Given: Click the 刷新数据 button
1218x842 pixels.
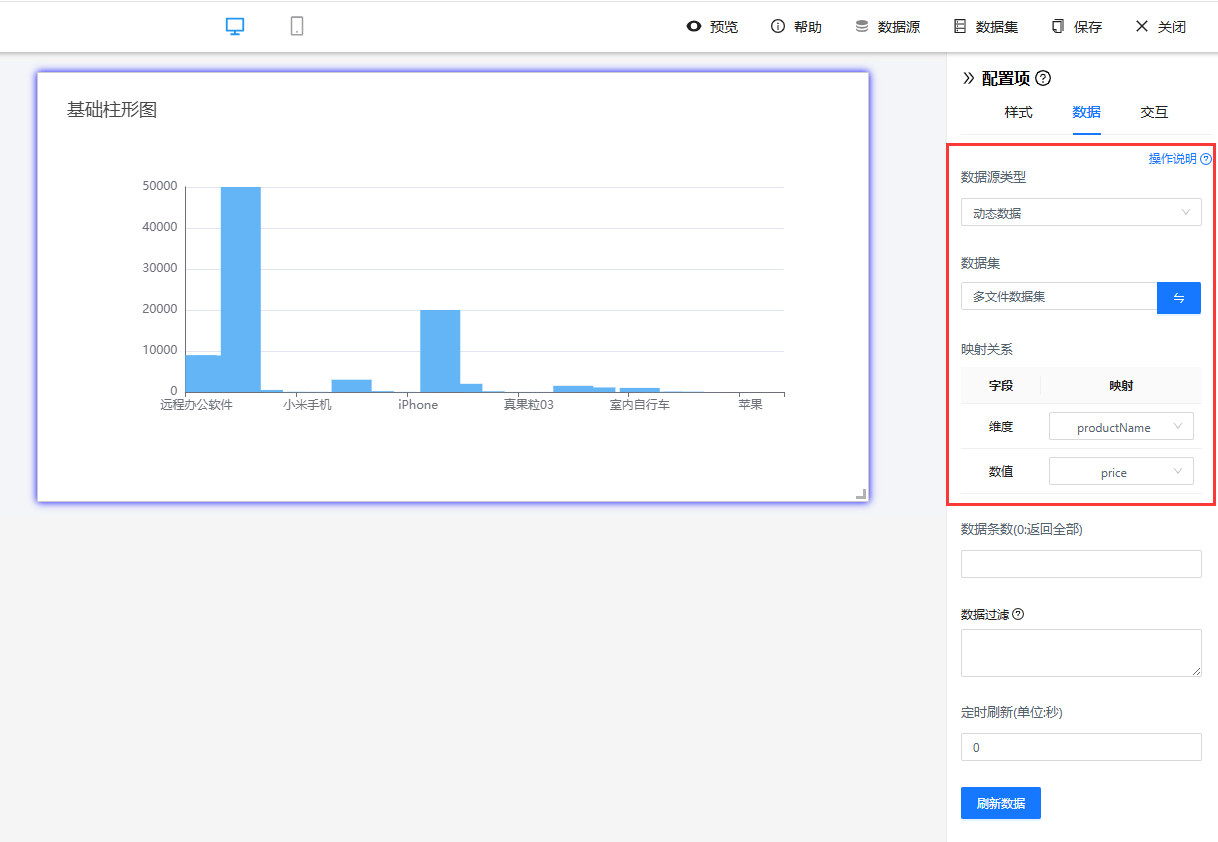Looking at the screenshot, I should [1000, 803].
